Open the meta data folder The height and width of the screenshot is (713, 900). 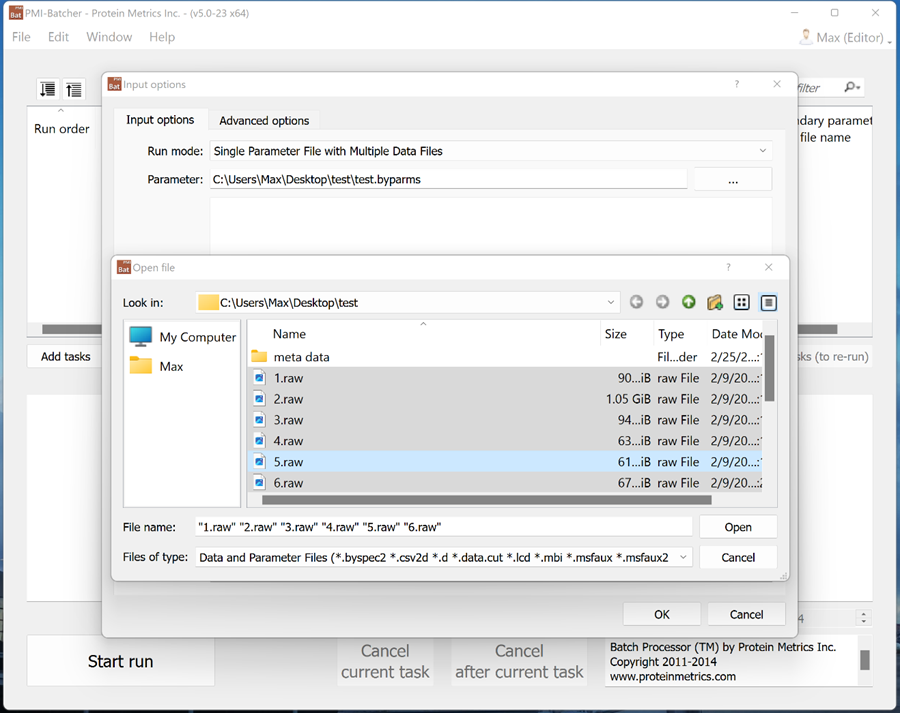[x=301, y=357]
